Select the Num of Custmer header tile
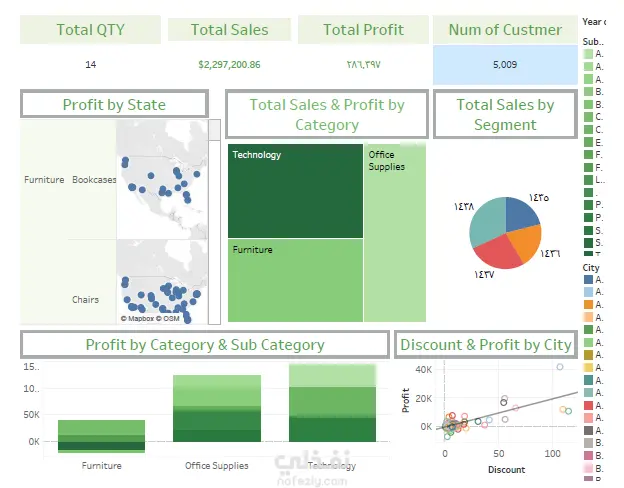Viewport: 624px width, 488px height. [x=505, y=29]
